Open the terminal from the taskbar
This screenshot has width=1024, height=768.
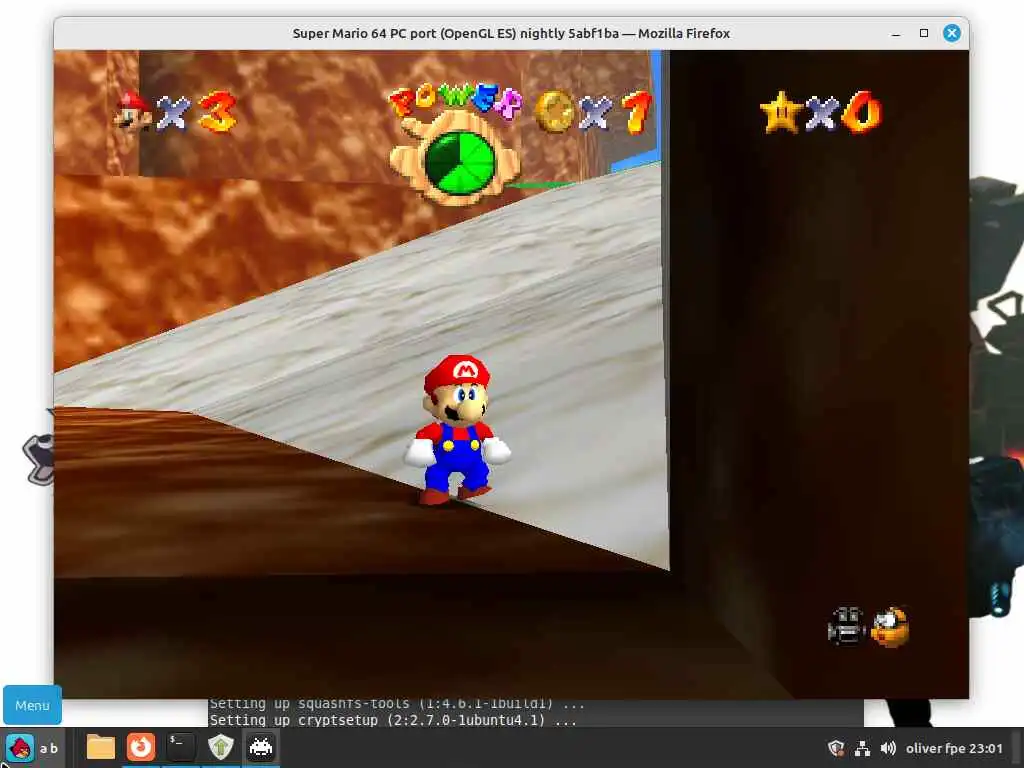tap(180, 747)
